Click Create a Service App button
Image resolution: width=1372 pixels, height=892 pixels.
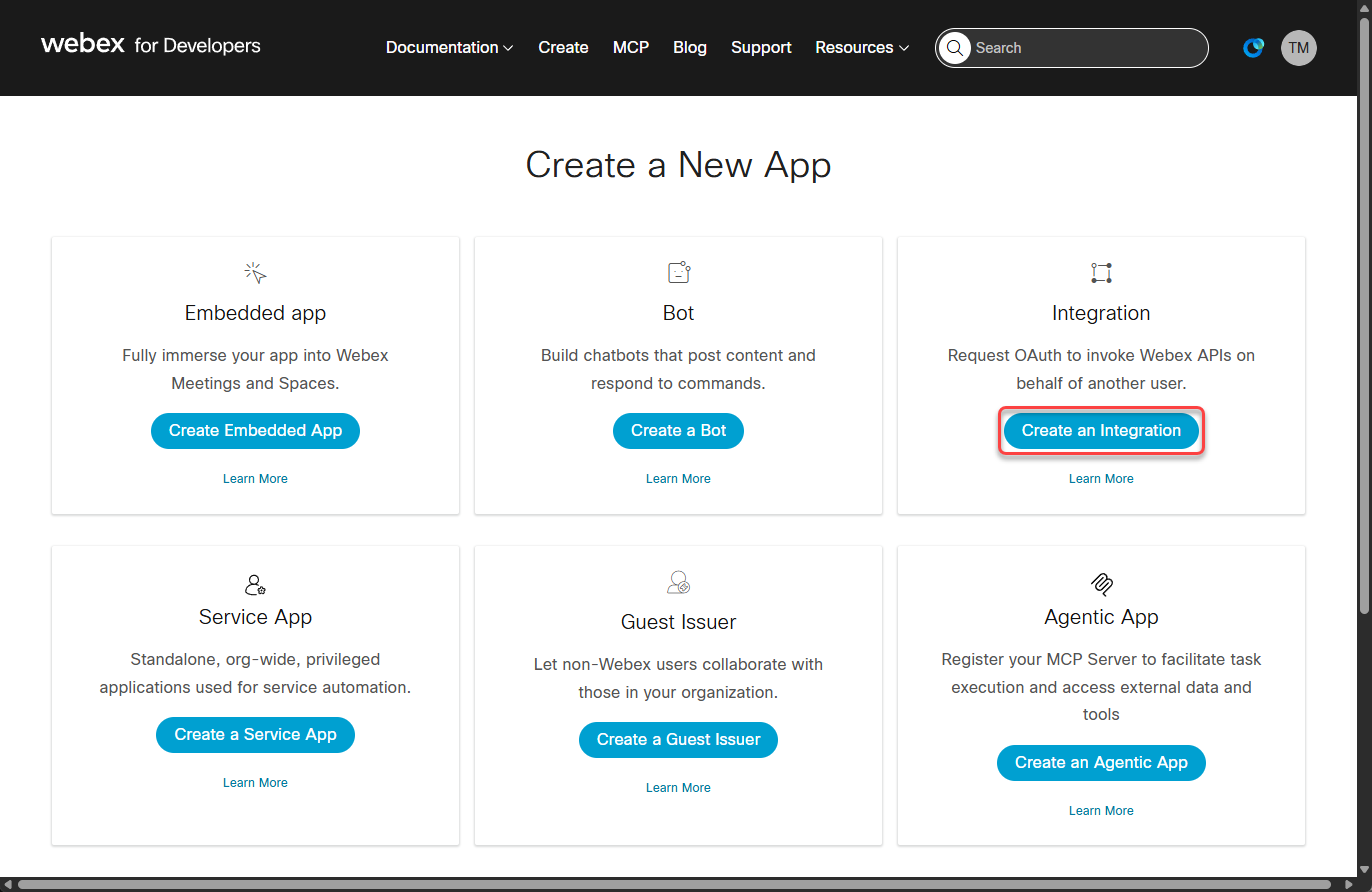[255, 734]
